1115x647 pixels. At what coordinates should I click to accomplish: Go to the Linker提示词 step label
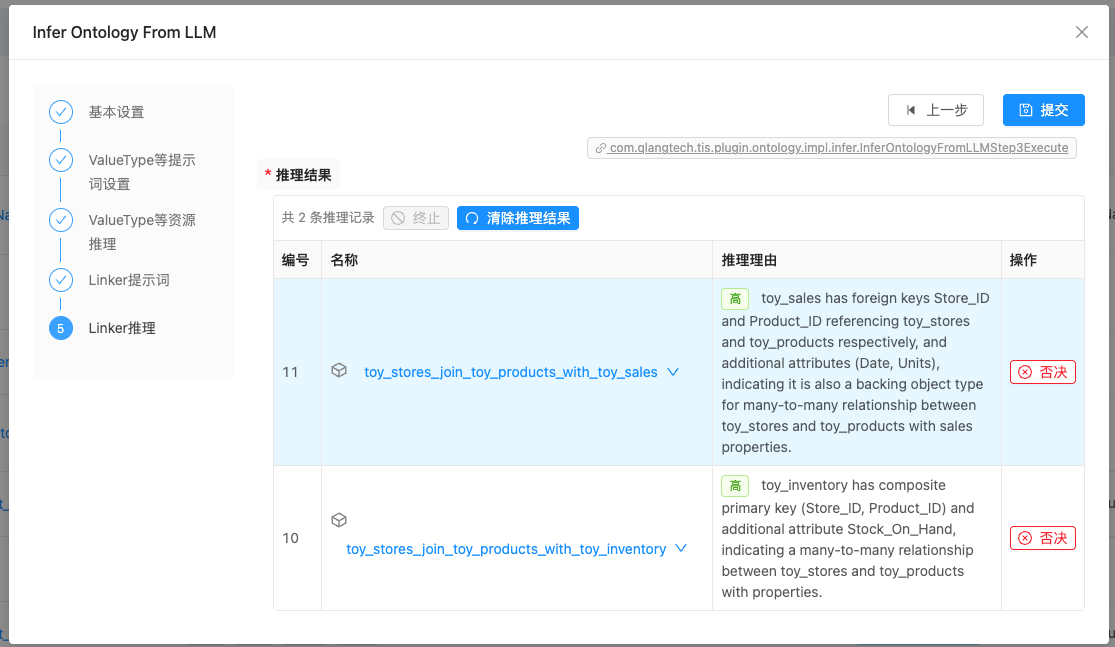(129, 280)
